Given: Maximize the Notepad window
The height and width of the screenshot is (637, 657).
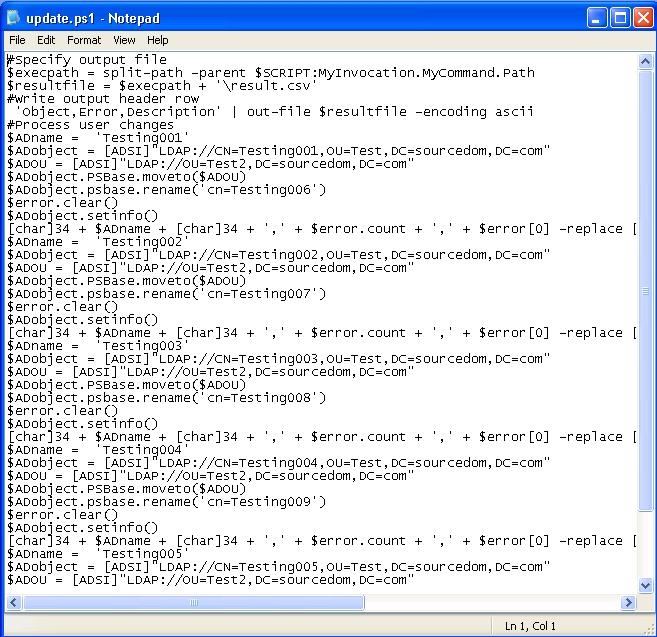Looking at the screenshot, I should [618, 17].
